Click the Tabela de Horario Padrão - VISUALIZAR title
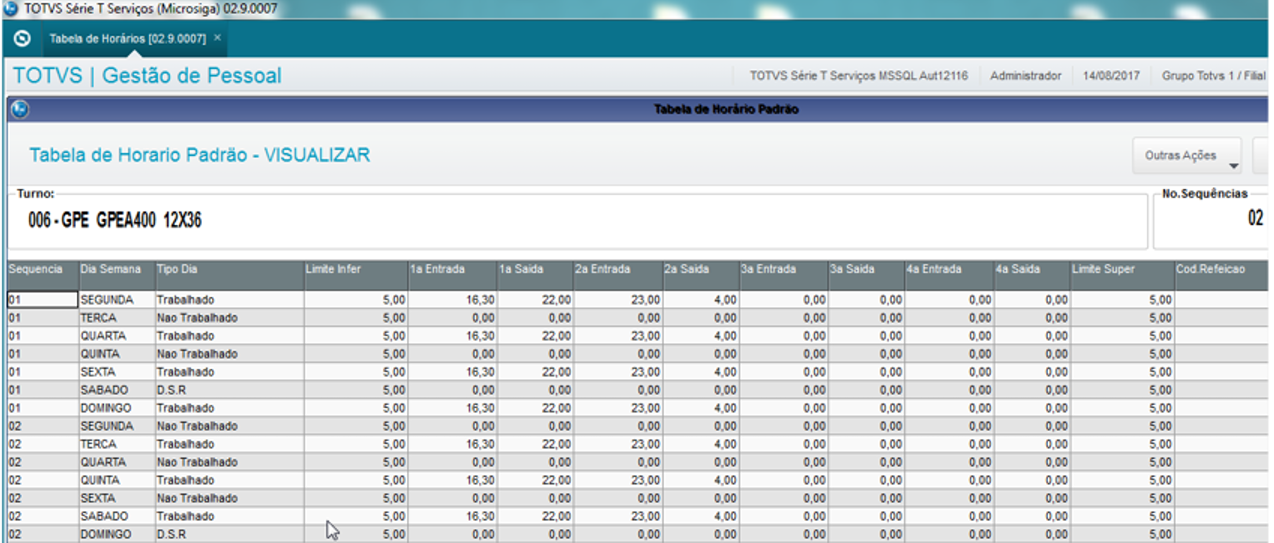This screenshot has width=1274, height=543. point(200,155)
